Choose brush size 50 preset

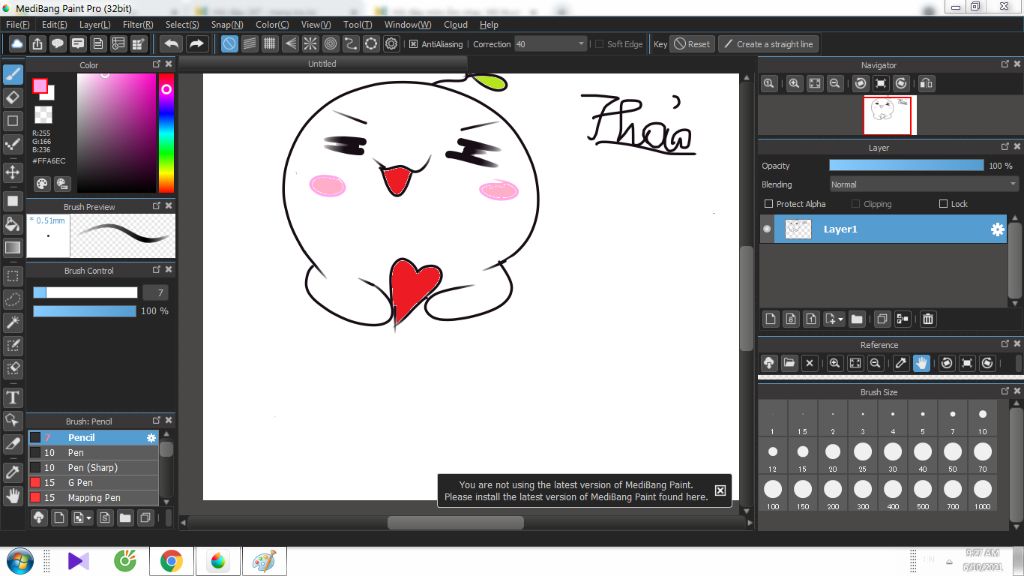coord(953,456)
